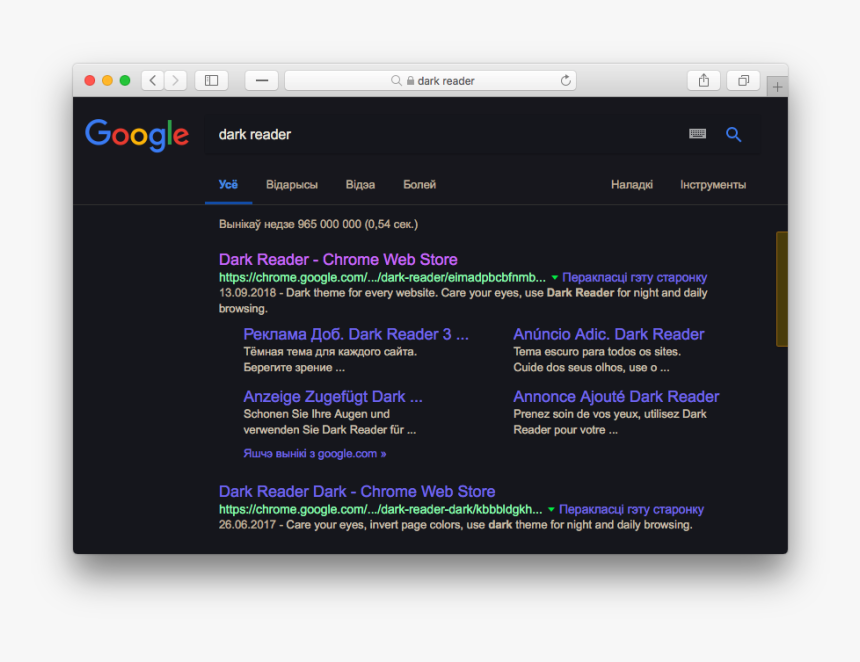Open 'Dark Reader Dark - Chrome Web Store' result

tap(357, 491)
